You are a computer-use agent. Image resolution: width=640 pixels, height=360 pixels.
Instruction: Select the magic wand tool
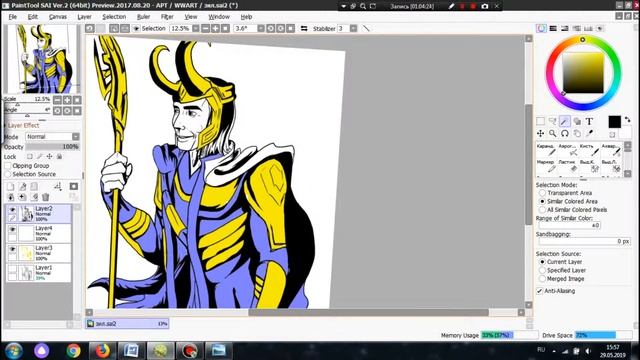(565, 121)
